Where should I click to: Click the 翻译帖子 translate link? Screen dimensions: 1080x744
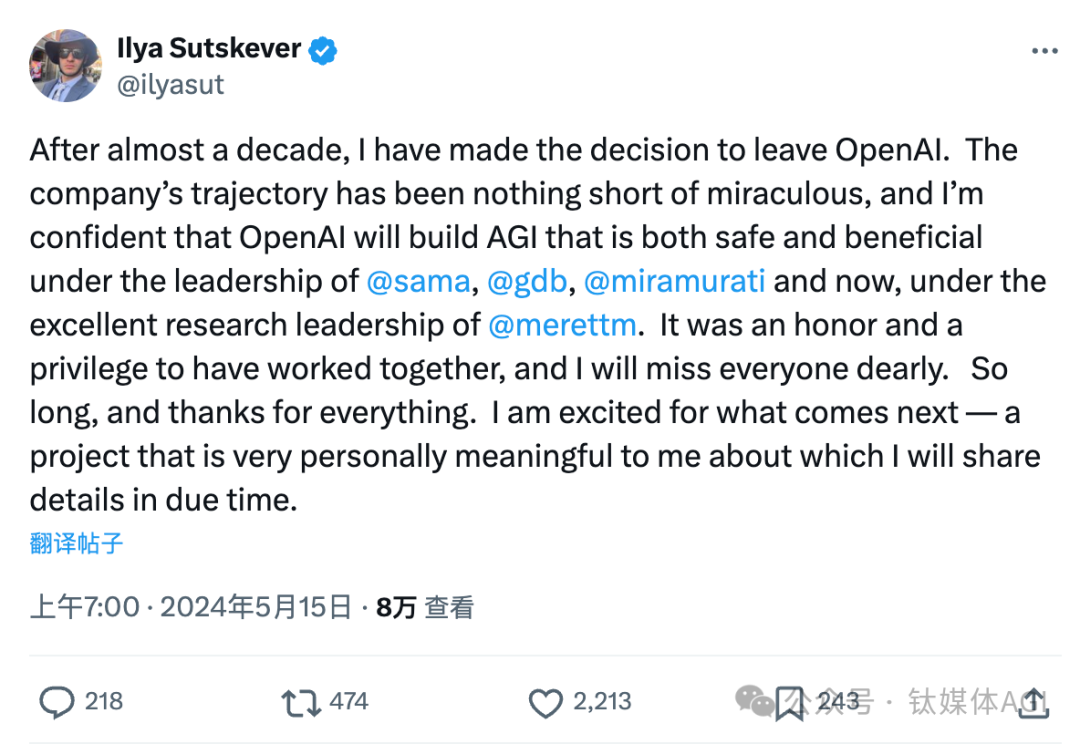coord(76,543)
